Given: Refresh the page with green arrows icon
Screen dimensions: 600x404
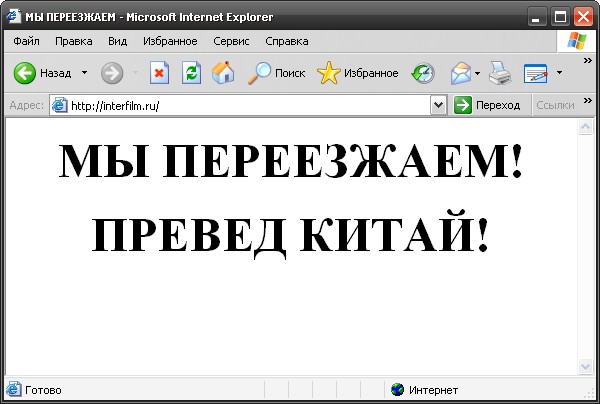Looking at the screenshot, I should click(191, 73).
